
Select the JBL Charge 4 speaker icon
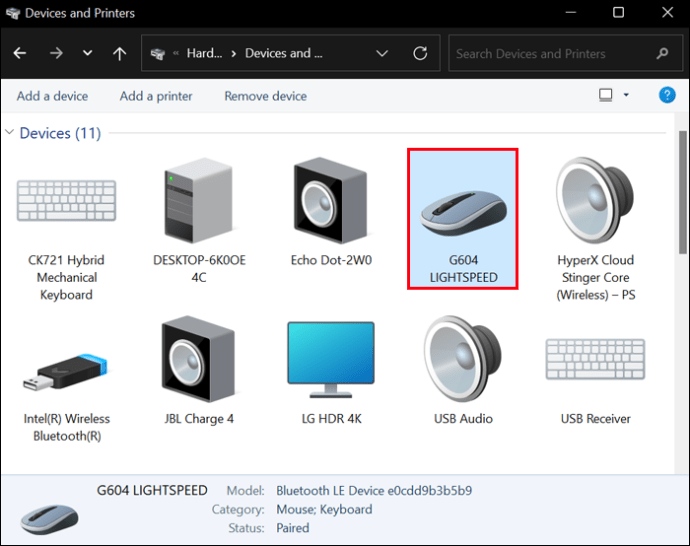click(199, 359)
